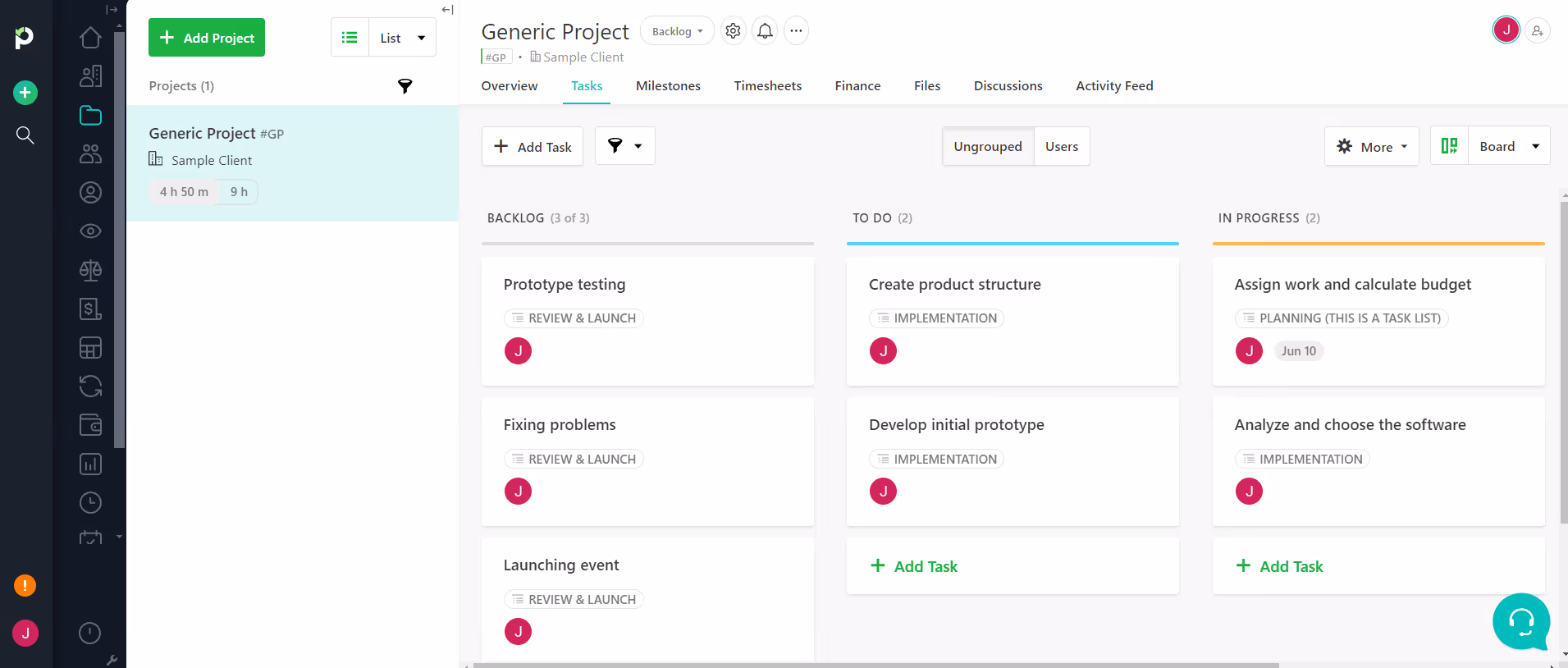
Task: Click the timer icon at sidebar bottom
Action: [89, 633]
